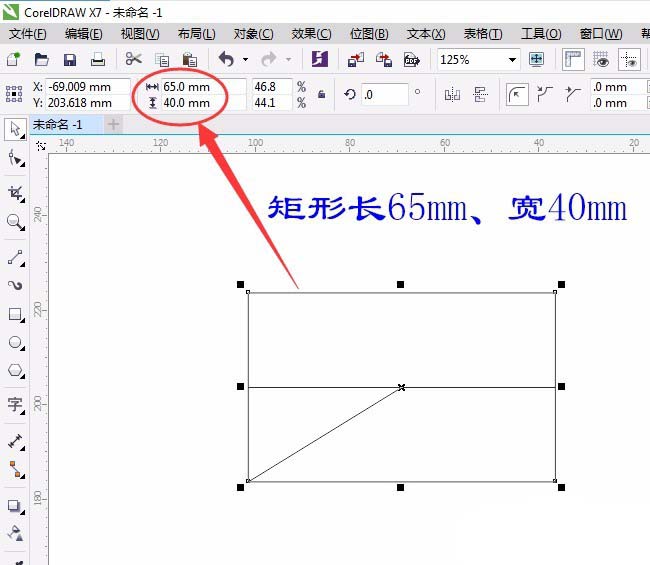The width and height of the screenshot is (650, 565).
Task: Select the Pick tool
Action: pos(15,129)
